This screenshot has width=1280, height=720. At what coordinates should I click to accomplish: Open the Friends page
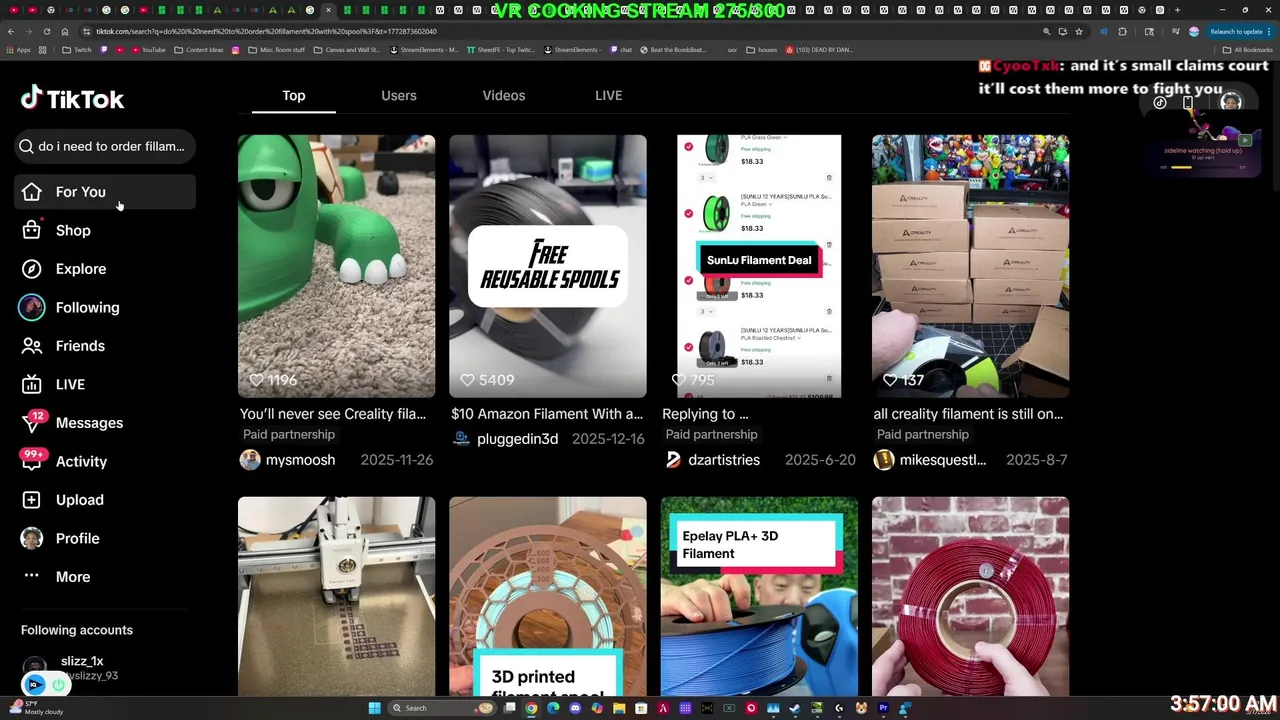pos(104,346)
